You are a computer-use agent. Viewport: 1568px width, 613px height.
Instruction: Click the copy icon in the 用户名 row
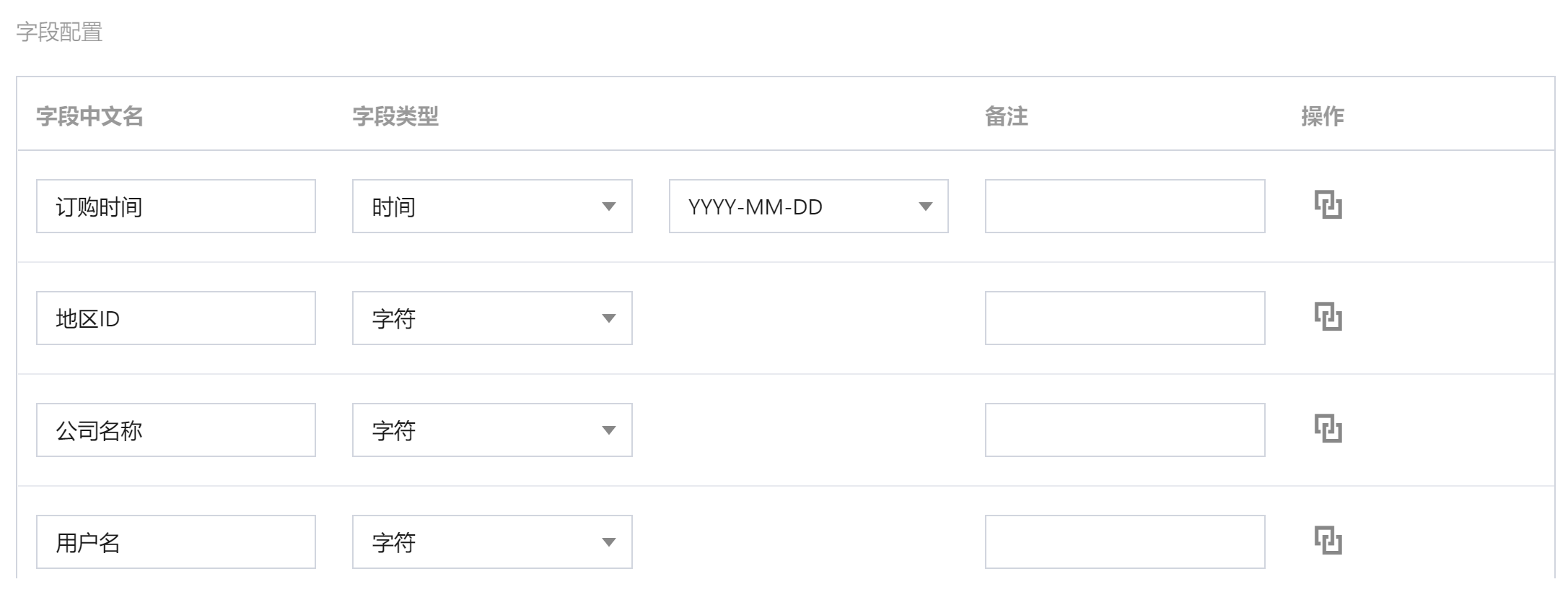tap(1328, 541)
